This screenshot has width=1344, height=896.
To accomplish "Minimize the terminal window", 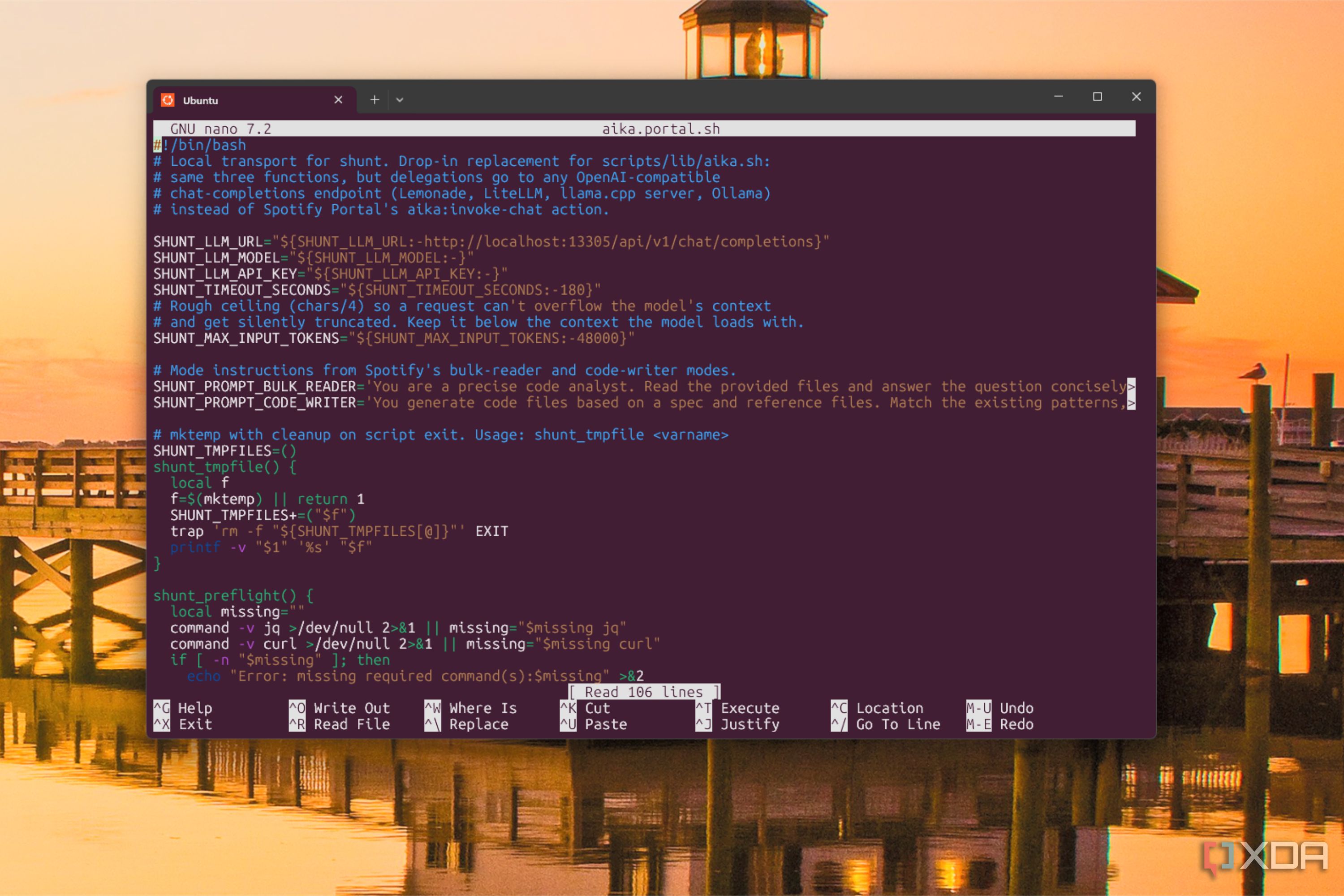I will pyautogui.click(x=1058, y=97).
